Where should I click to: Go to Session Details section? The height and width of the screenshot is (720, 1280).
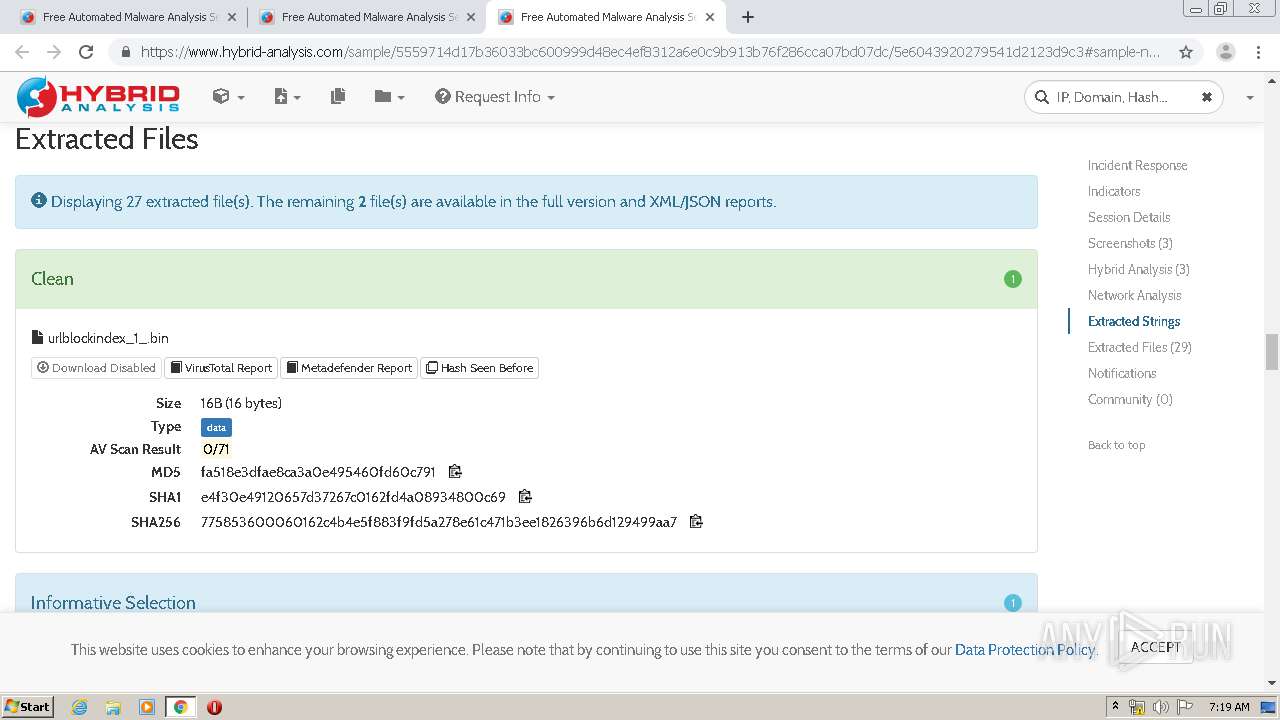(1129, 217)
